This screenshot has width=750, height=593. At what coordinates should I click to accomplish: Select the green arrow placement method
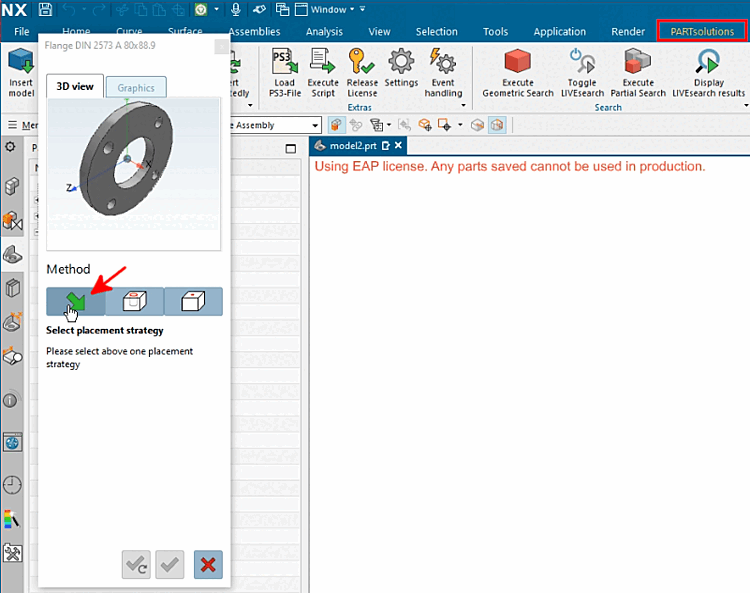(x=75, y=301)
